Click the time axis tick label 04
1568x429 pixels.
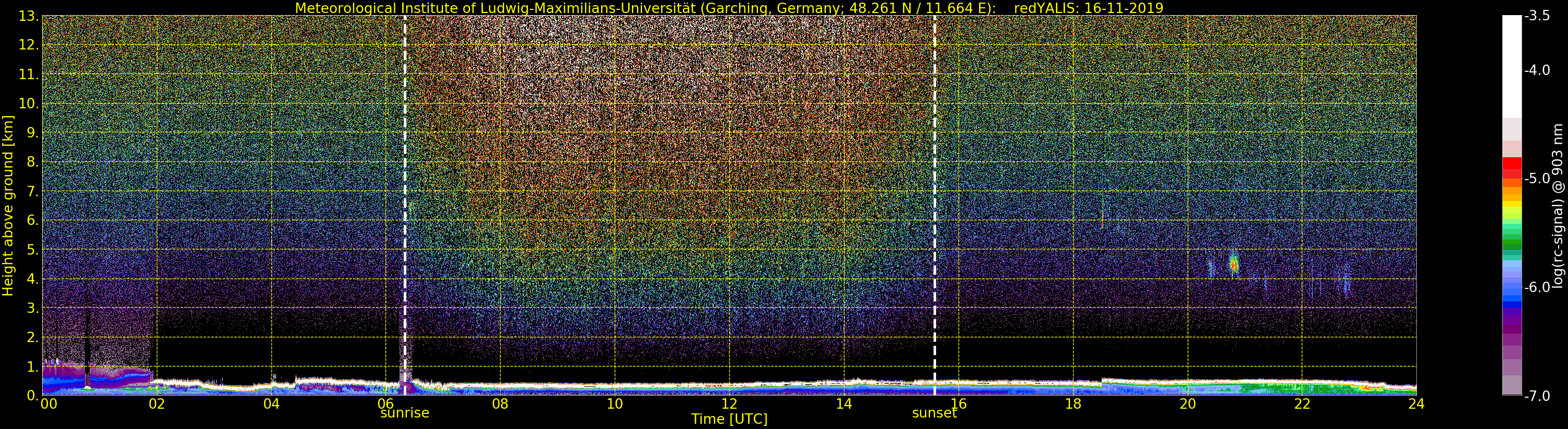coord(271,404)
